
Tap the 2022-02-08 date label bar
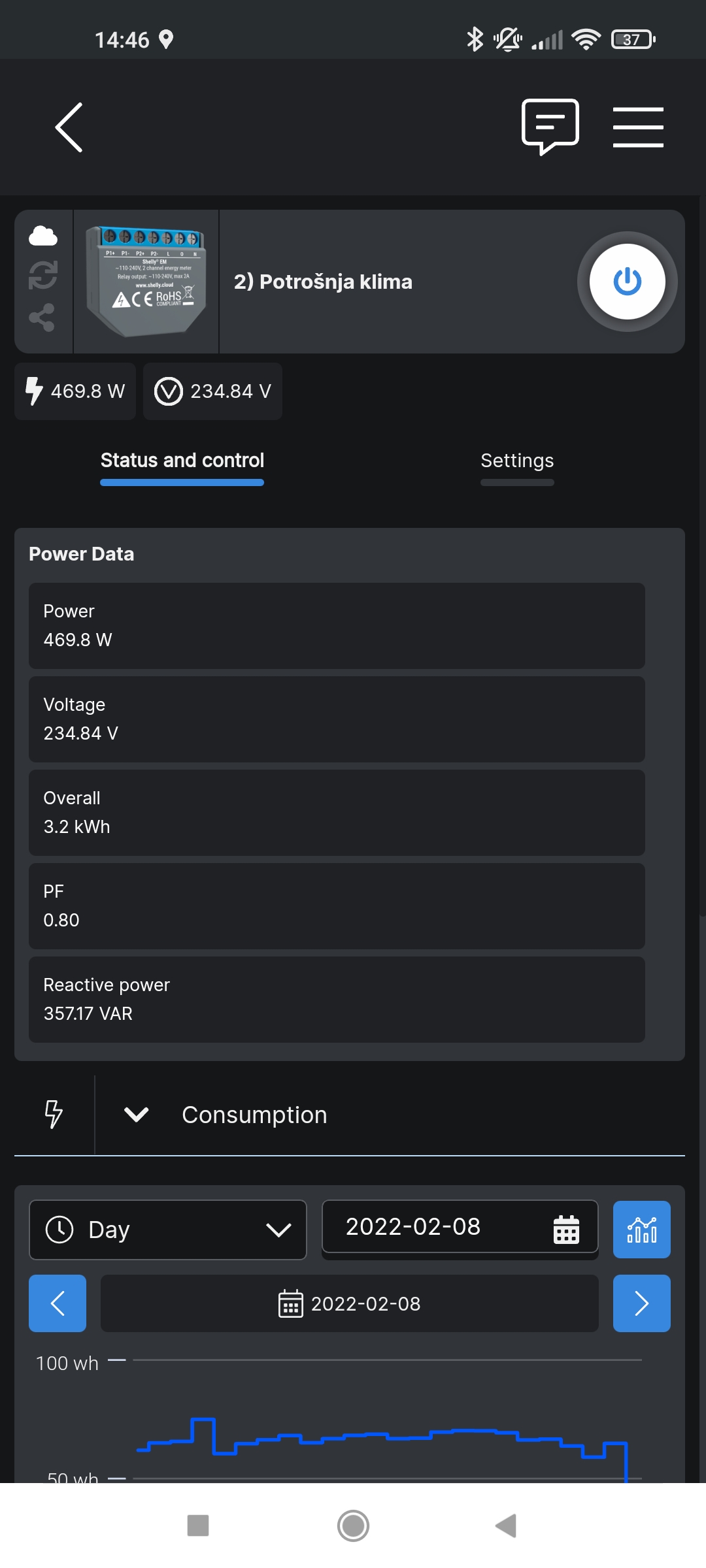click(350, 1303)
